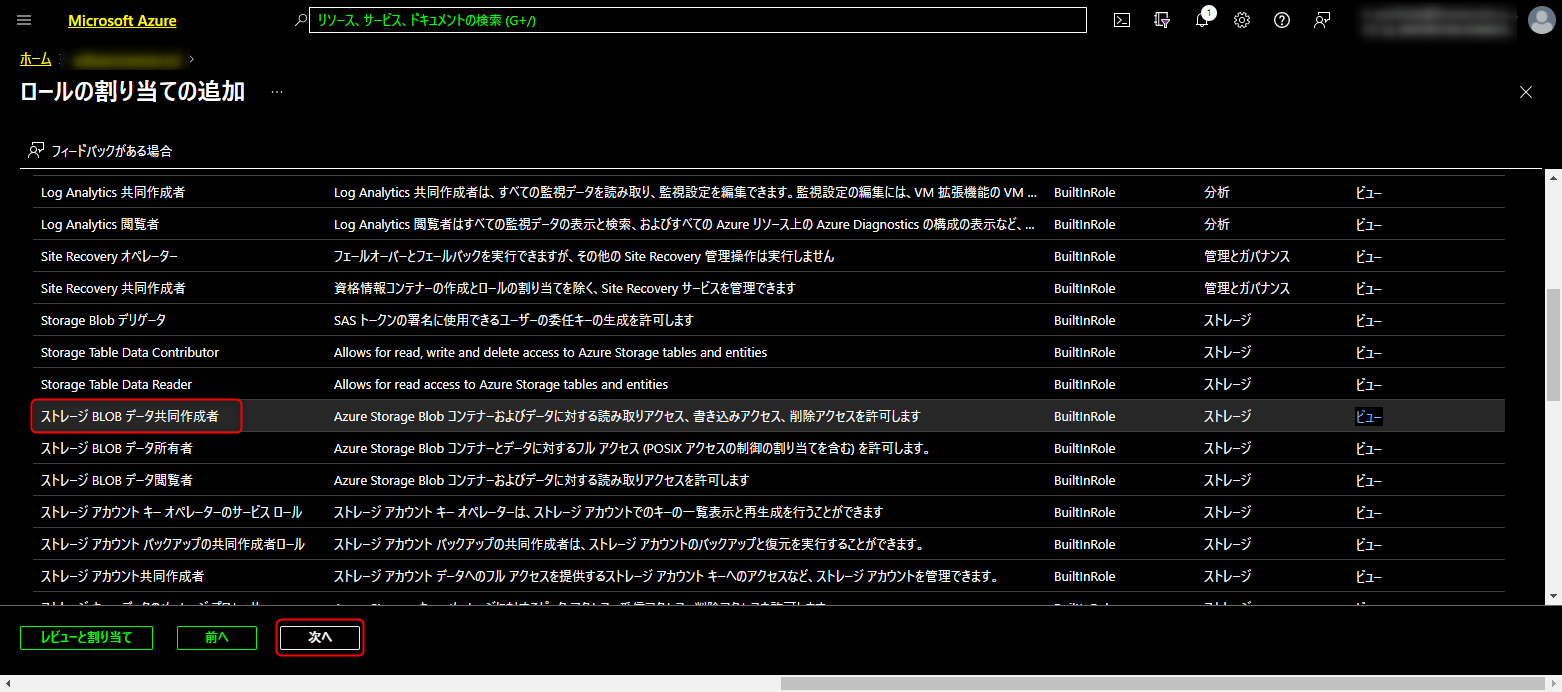
Task: Click the vertical scrollbar down arrow
Action: coord(1553,596)
